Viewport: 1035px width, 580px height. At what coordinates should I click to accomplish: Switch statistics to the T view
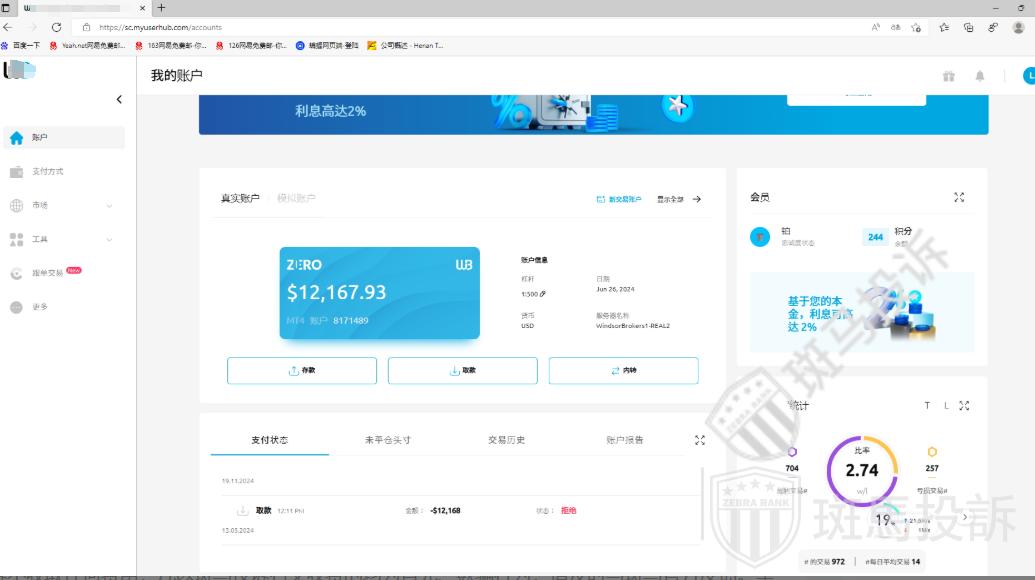(x=927, y=406)
